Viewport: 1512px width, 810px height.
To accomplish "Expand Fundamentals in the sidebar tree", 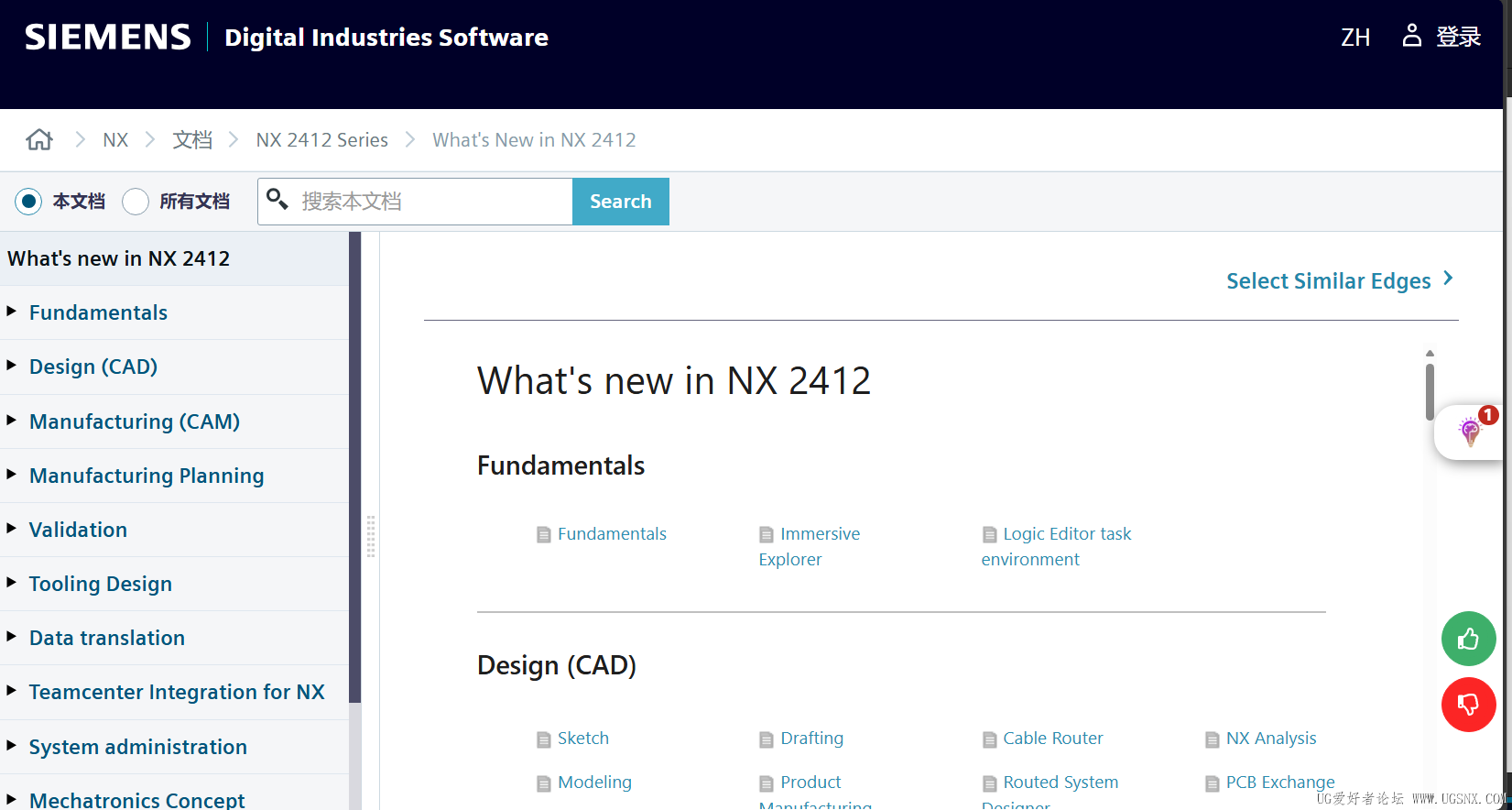I will (x=12, y=312).
